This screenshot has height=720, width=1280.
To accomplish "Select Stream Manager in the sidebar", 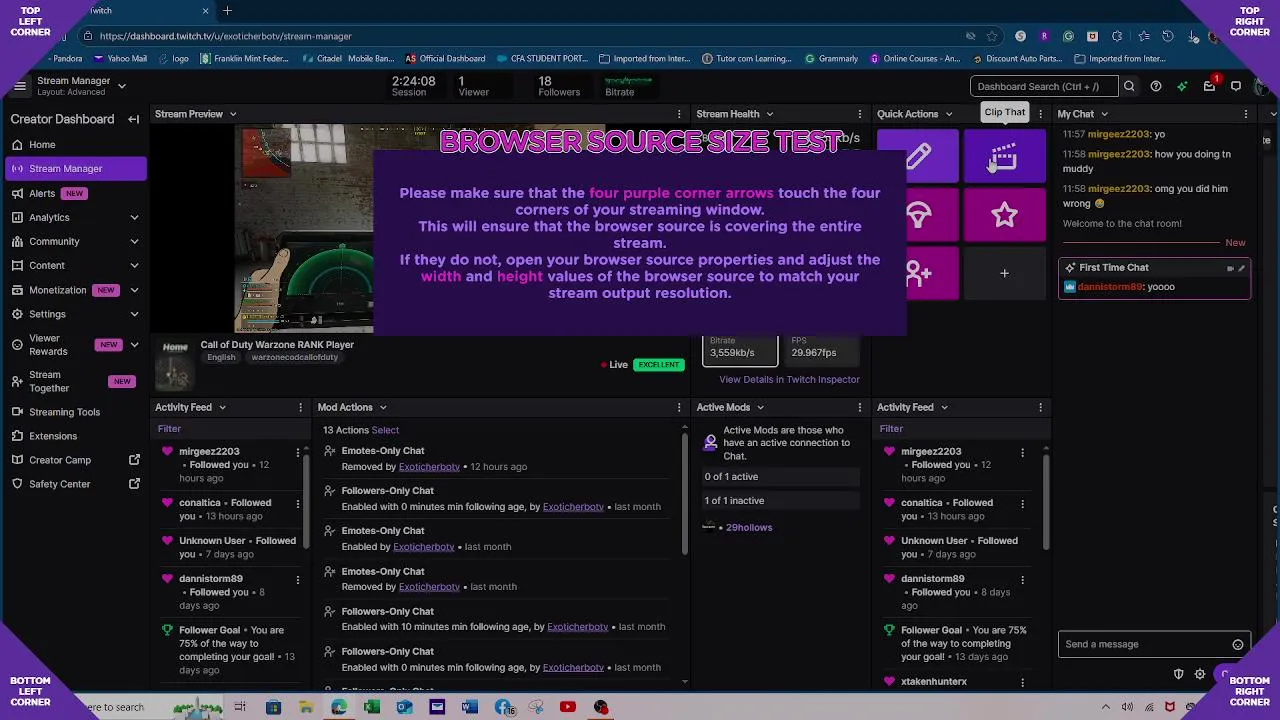I will [x=75, y=168].
